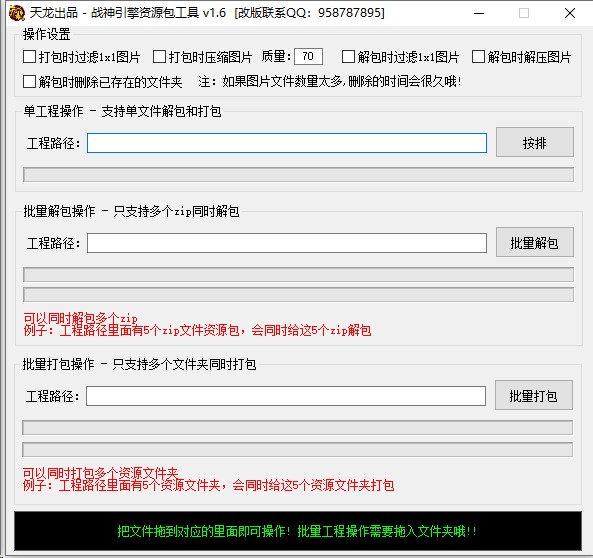Click first progress bar under batch pack
The width and height of the screenshot is (593, 558).
tap(297, 427)
